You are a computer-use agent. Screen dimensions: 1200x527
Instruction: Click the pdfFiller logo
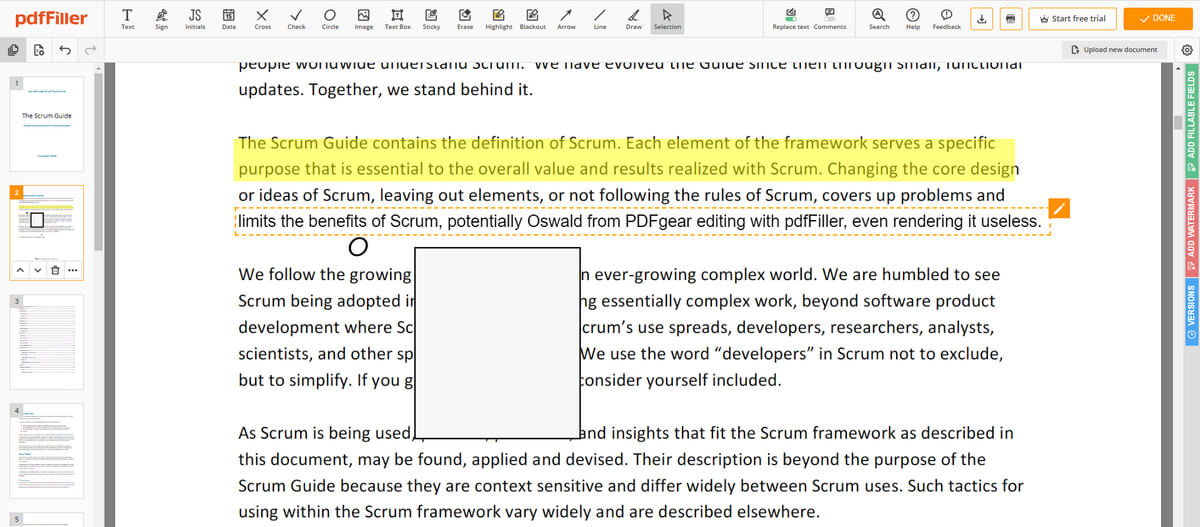51,18
